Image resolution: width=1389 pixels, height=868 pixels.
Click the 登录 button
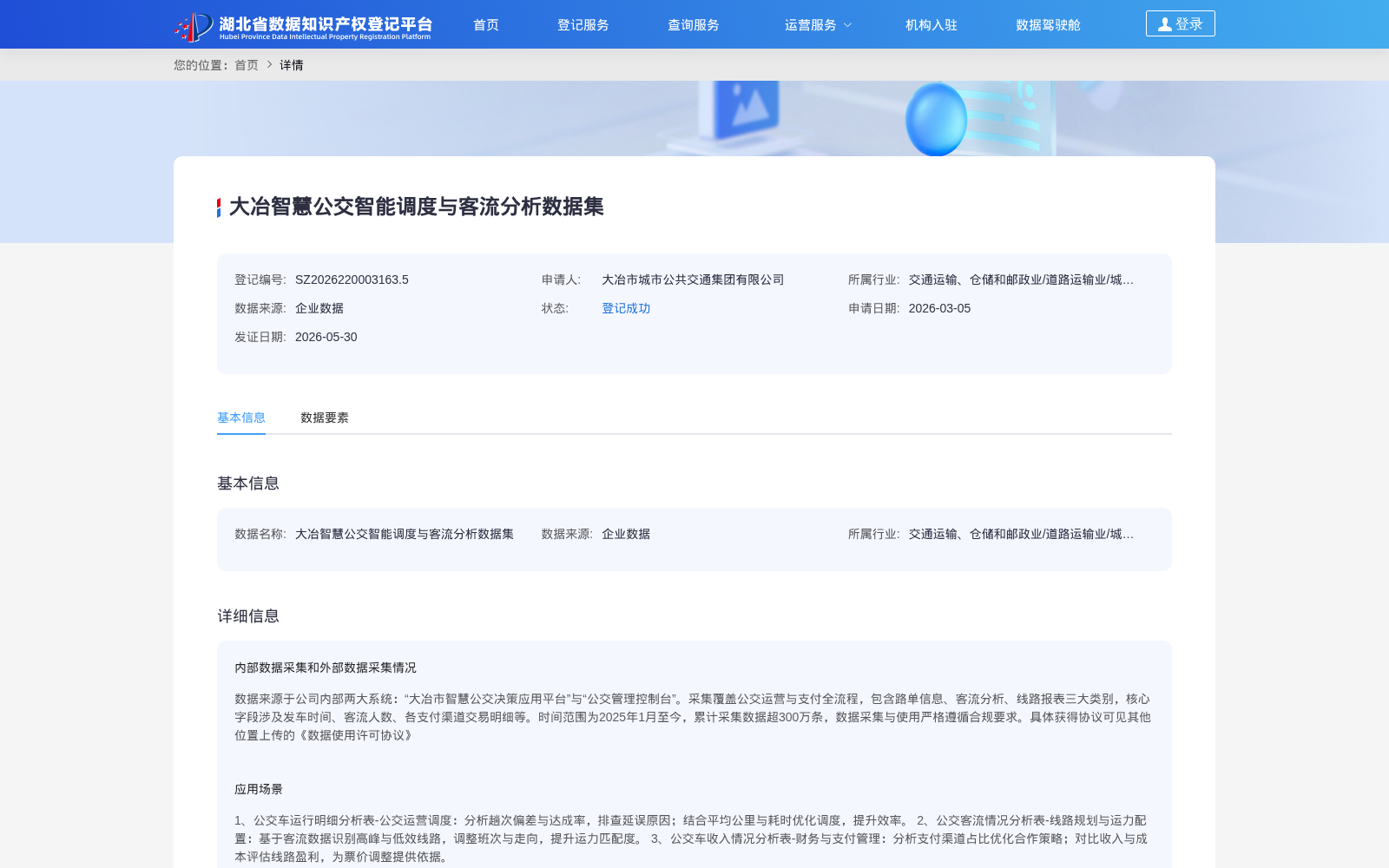click(1181, 23)
